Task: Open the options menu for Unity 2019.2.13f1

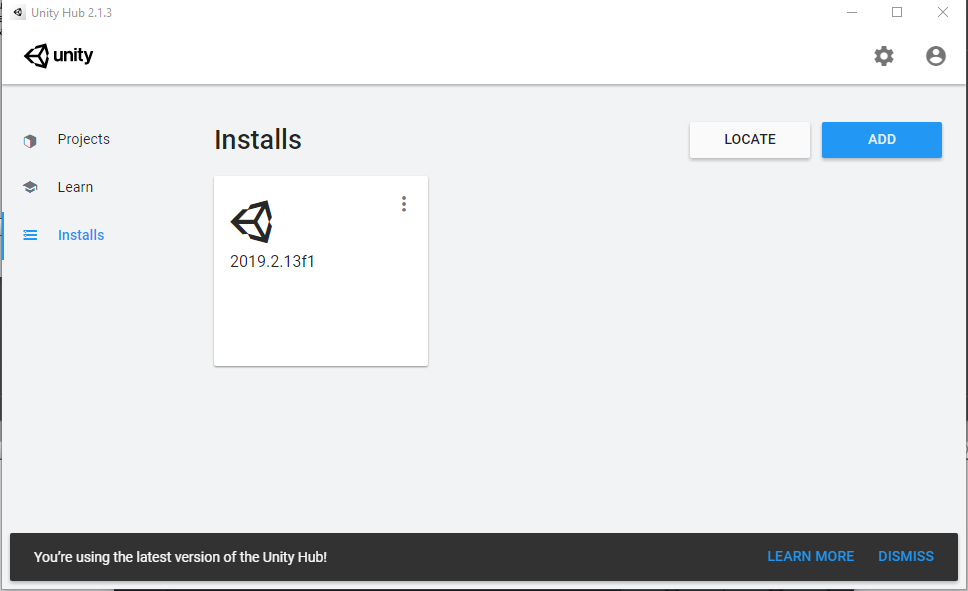Action: click(404, 203)
